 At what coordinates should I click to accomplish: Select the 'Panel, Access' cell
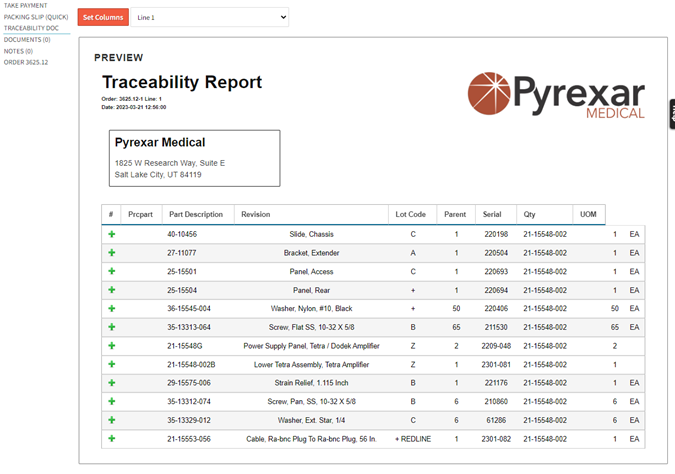[x=311, y=272]
